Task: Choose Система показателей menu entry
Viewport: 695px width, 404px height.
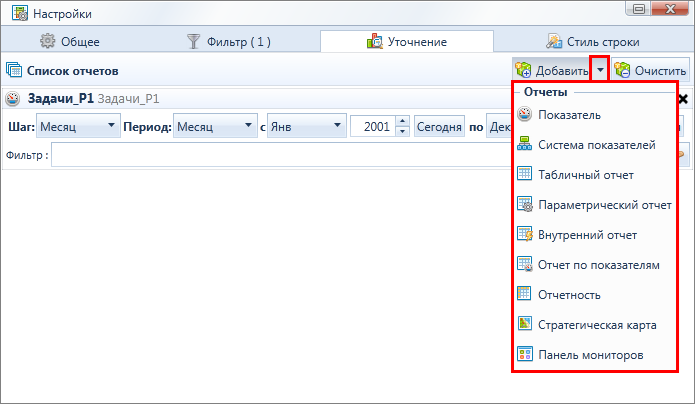Action: (x=594, y=145)
